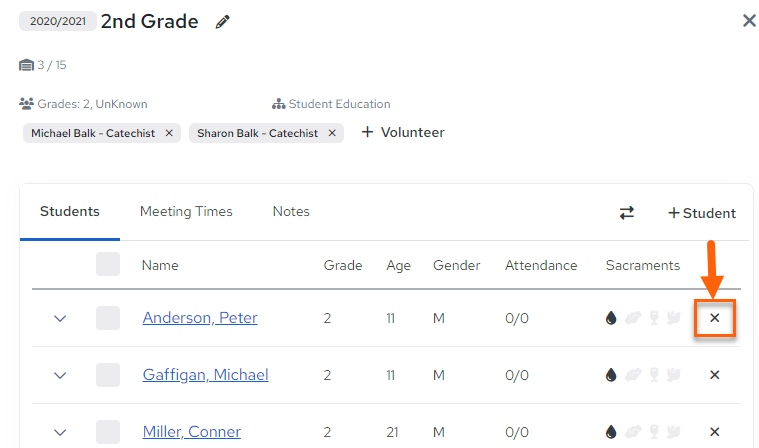Expand Anderson, Peter row details

pos(60,318)
